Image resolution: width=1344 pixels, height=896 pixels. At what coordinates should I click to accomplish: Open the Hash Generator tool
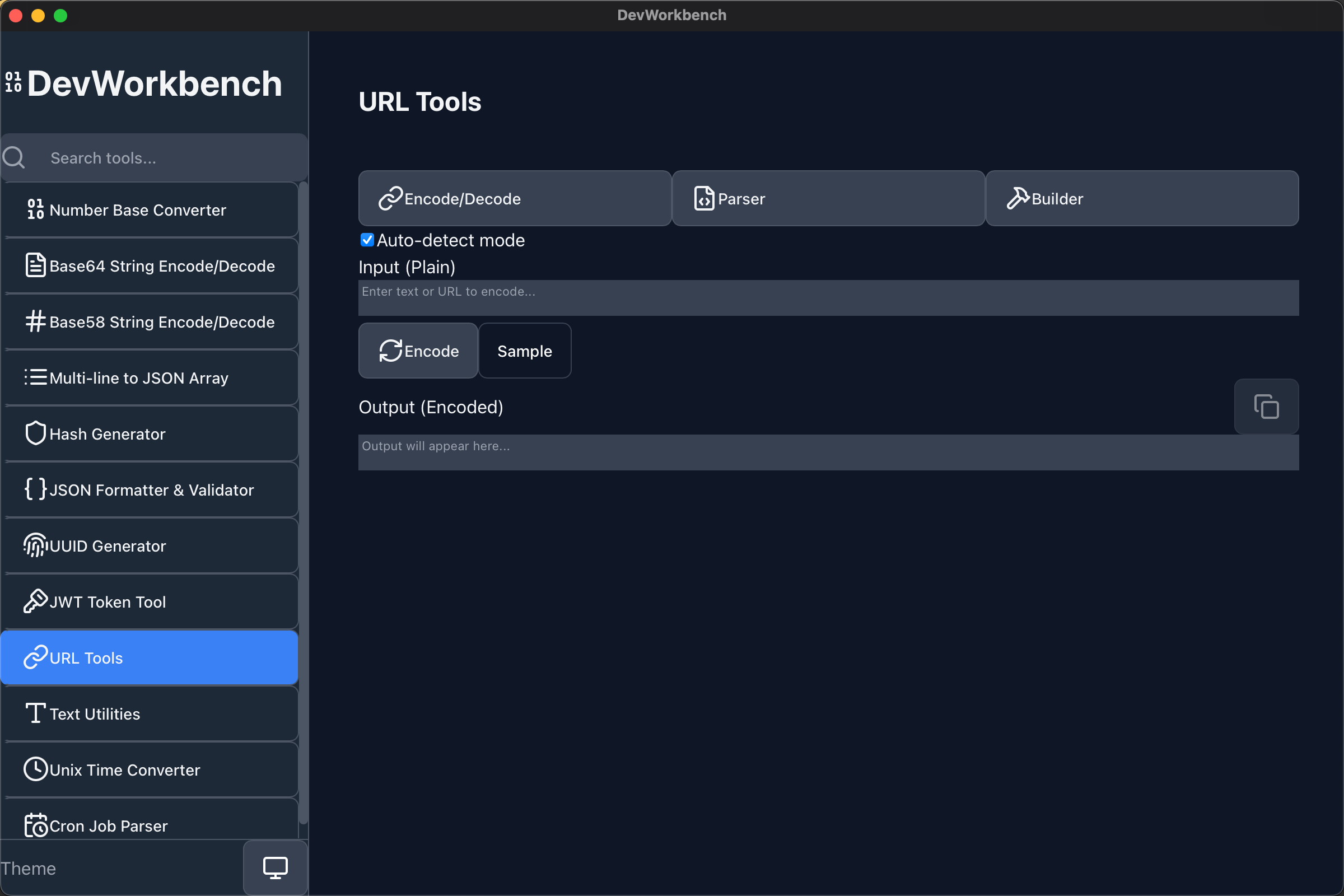click(x=150, y=433)
